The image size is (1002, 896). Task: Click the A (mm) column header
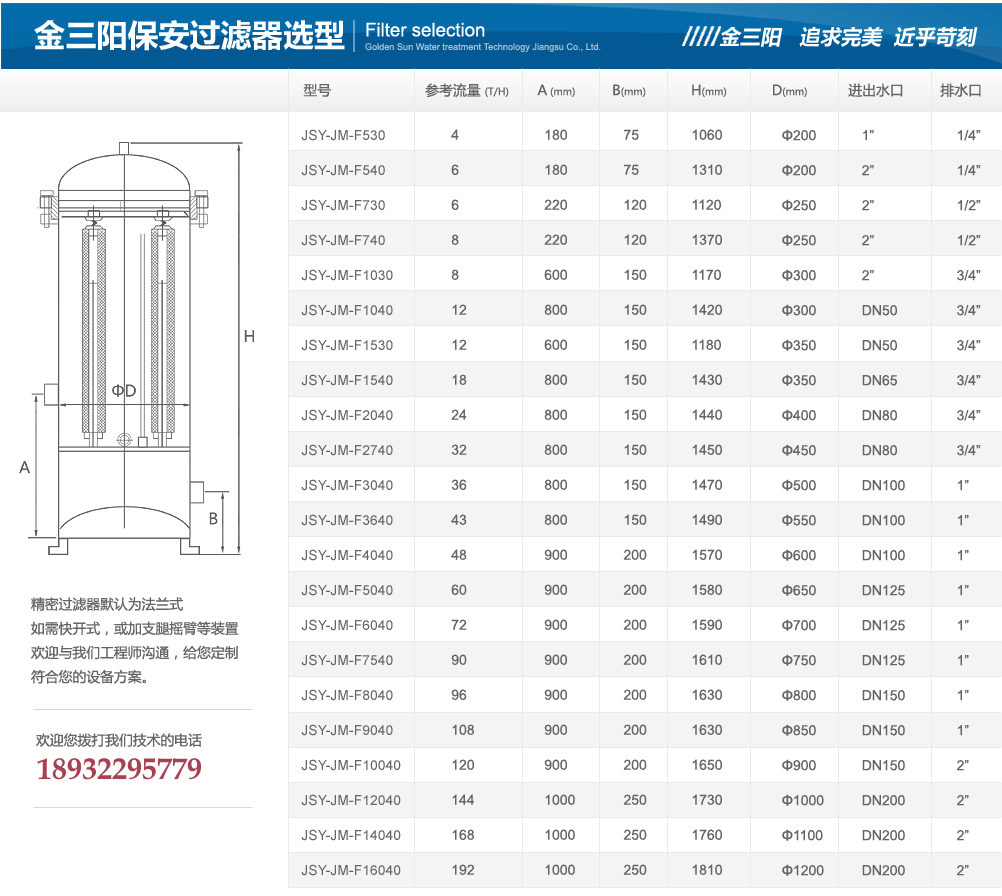[556, 91]
